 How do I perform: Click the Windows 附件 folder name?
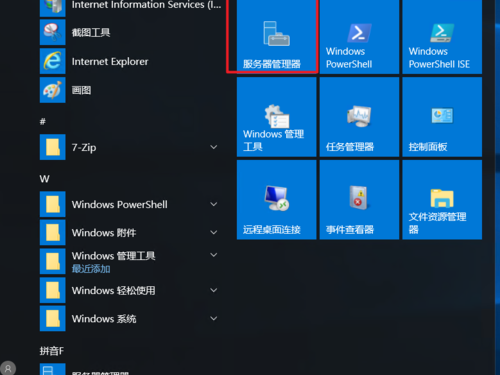point(104,233)
